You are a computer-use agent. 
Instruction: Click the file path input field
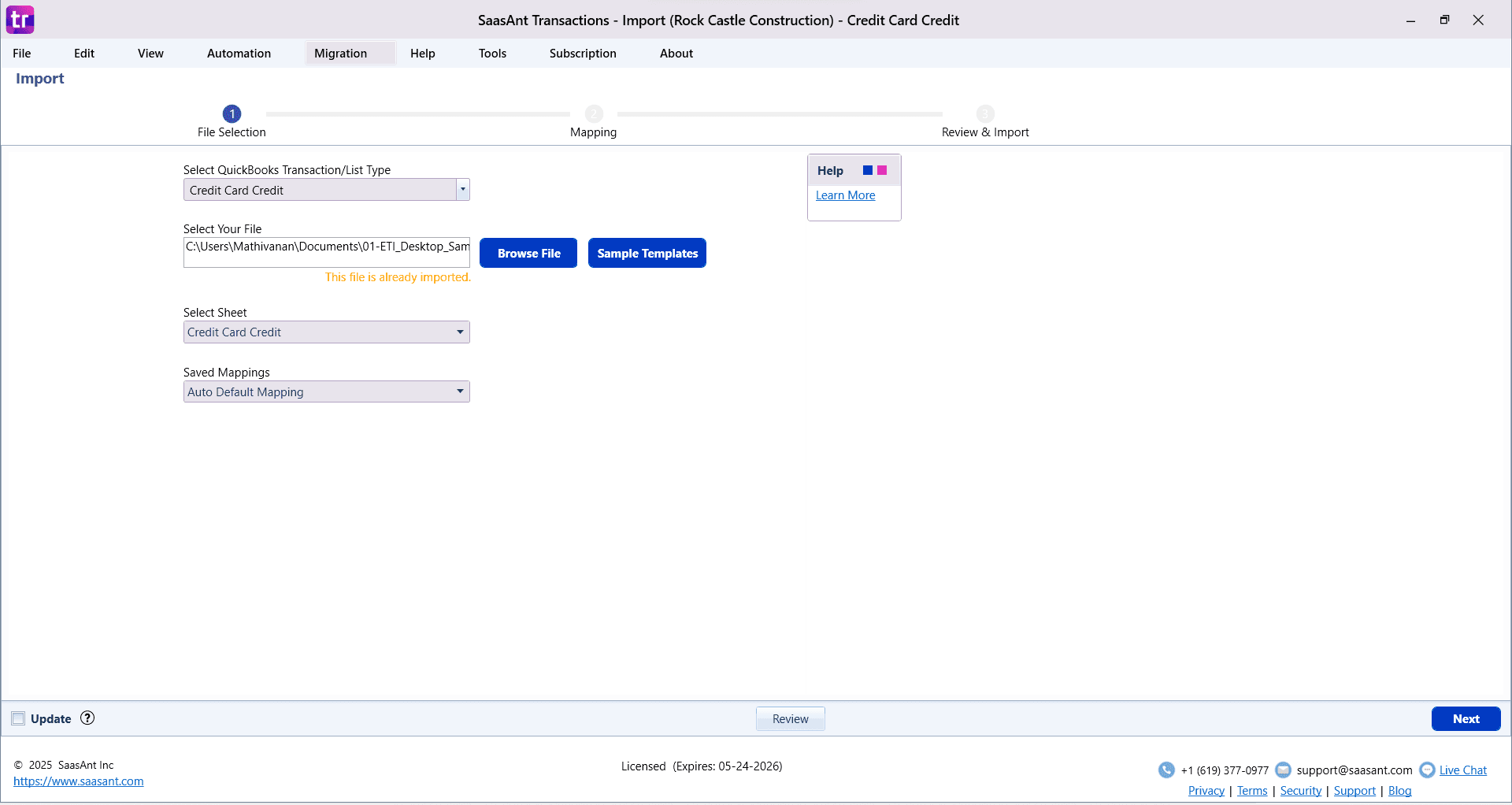[327, 252]
